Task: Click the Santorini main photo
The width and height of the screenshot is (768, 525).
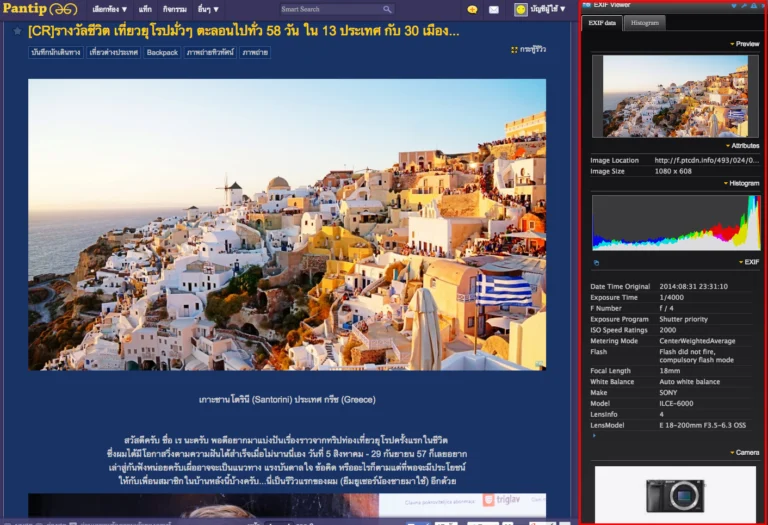Action: 287,225
